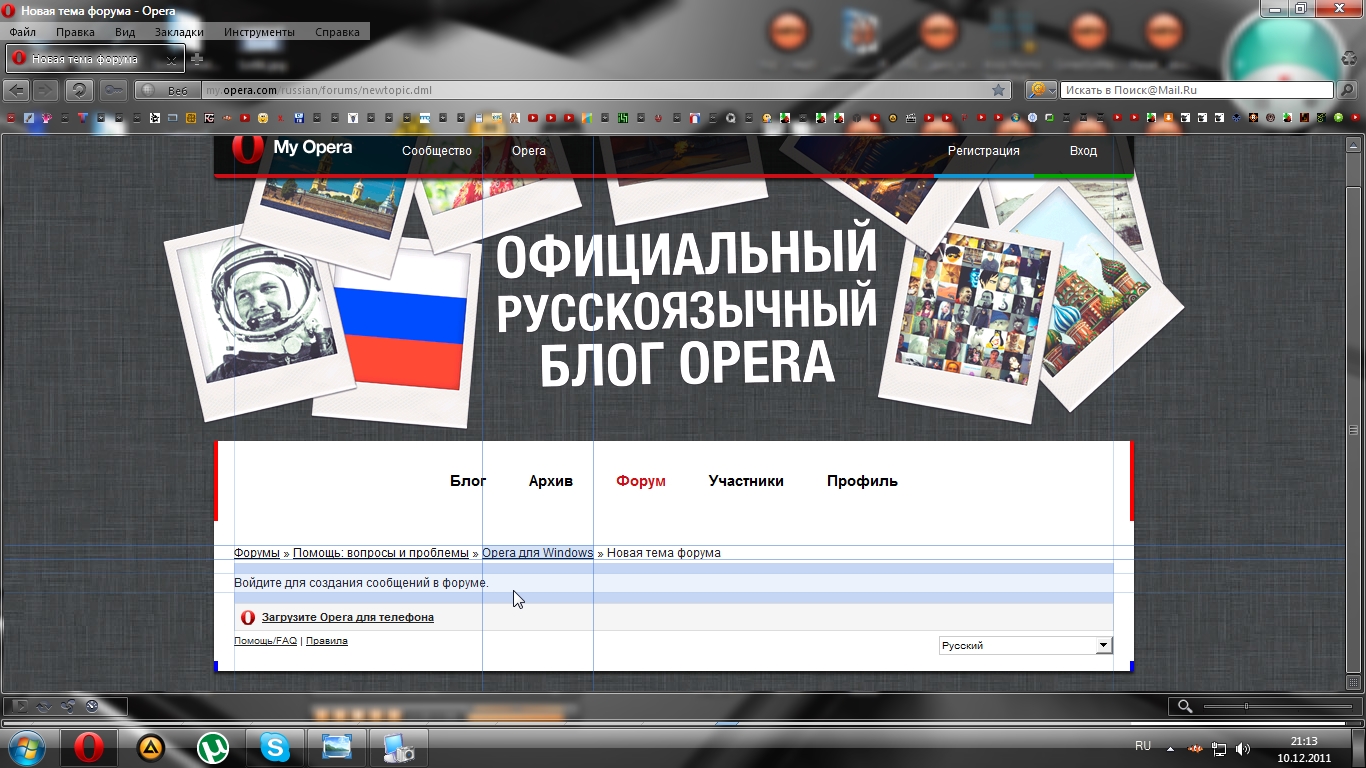
Task: Click the 'Регистрация' link
Action: [984, 151]
